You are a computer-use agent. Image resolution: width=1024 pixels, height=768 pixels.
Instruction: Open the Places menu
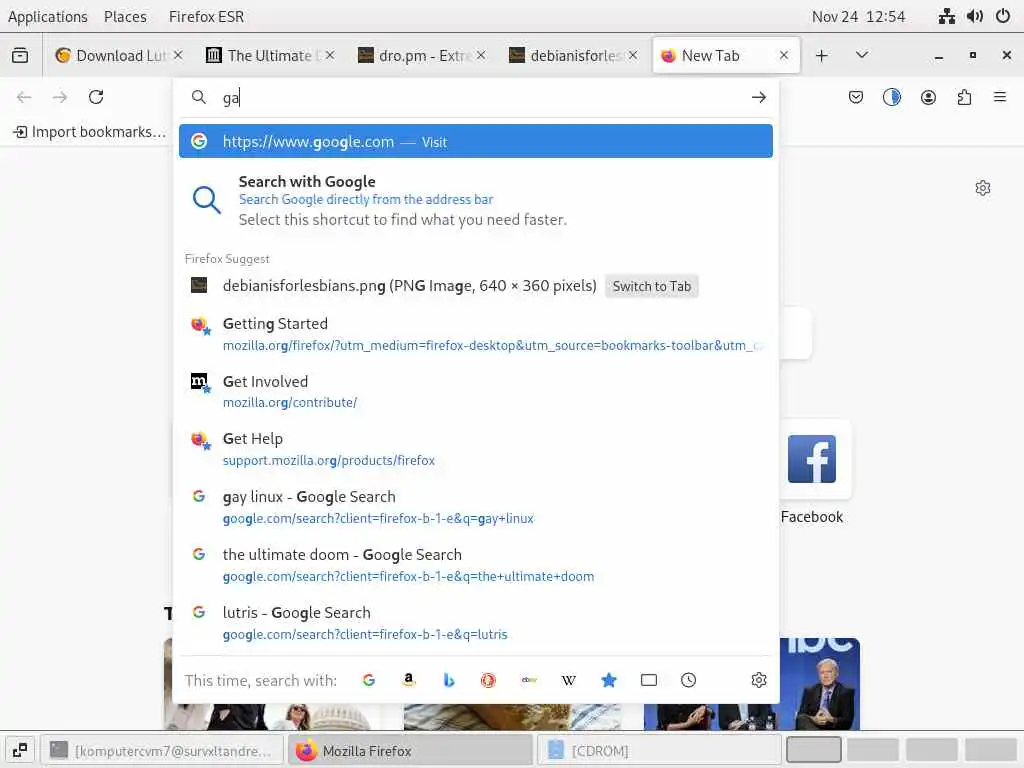click(125, 16)
